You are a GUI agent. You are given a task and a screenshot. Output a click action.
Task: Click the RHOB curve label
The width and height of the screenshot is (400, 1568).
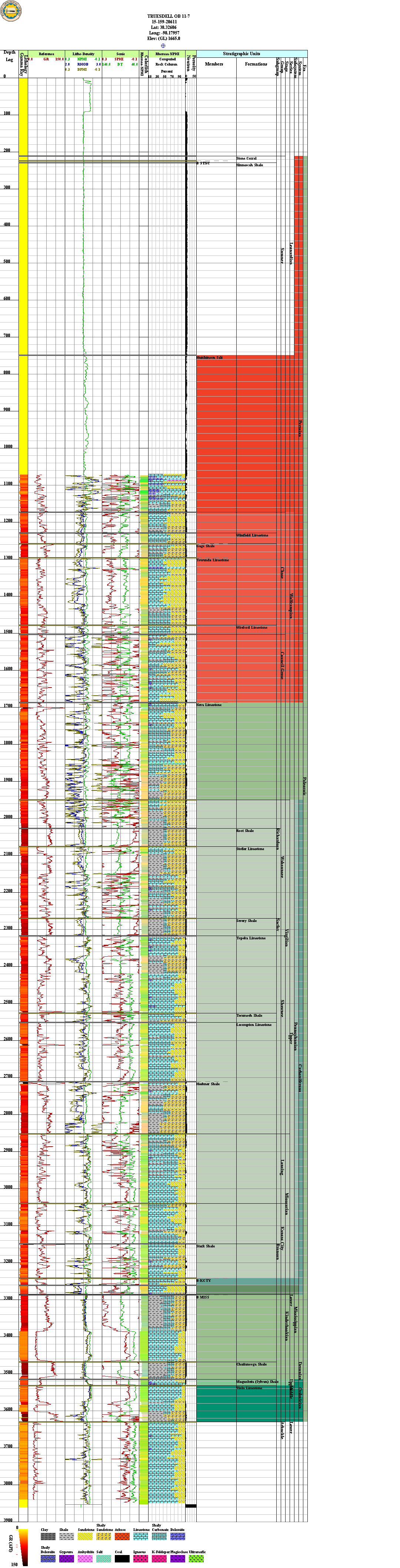coord(83,64)
